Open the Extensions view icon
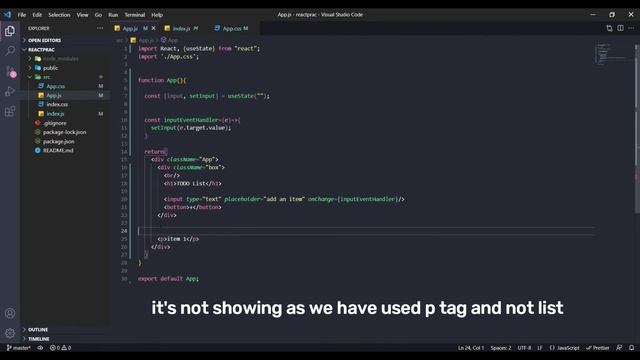This screenshot has width=640, height=360. pos(10,111)
